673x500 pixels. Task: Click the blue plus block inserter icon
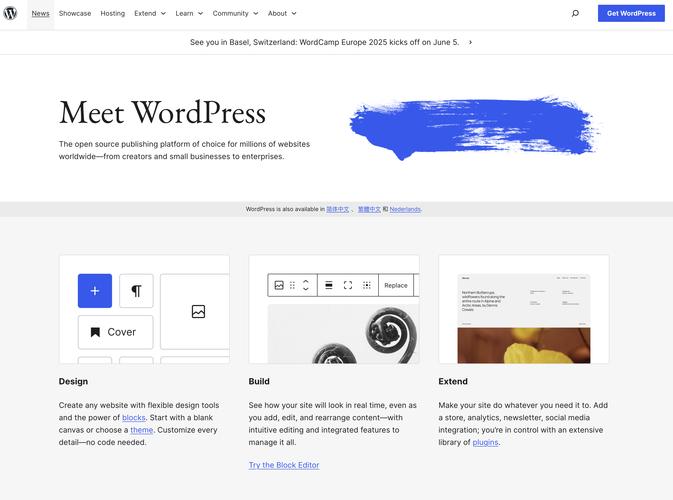point(95,291)
